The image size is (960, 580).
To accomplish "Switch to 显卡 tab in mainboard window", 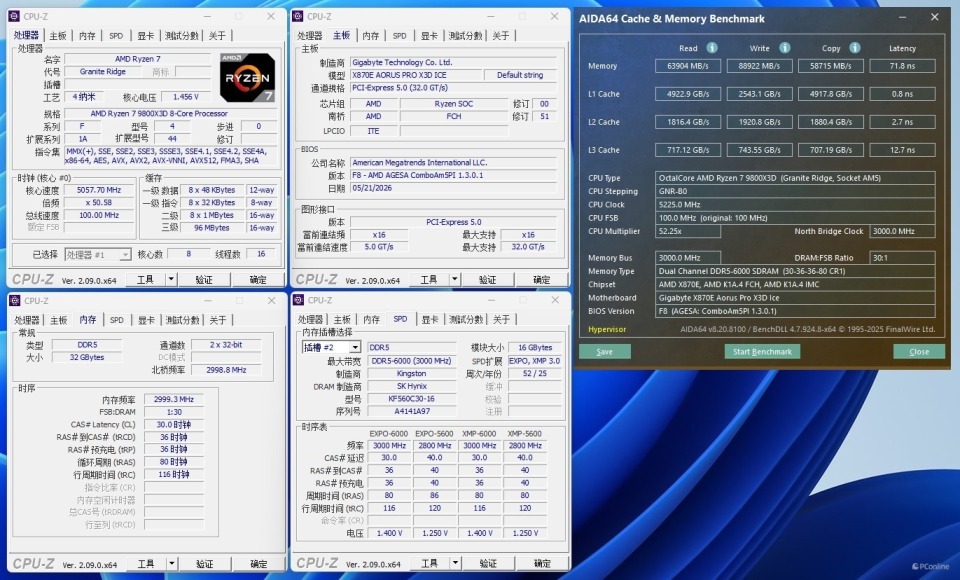I will point(429,36).
